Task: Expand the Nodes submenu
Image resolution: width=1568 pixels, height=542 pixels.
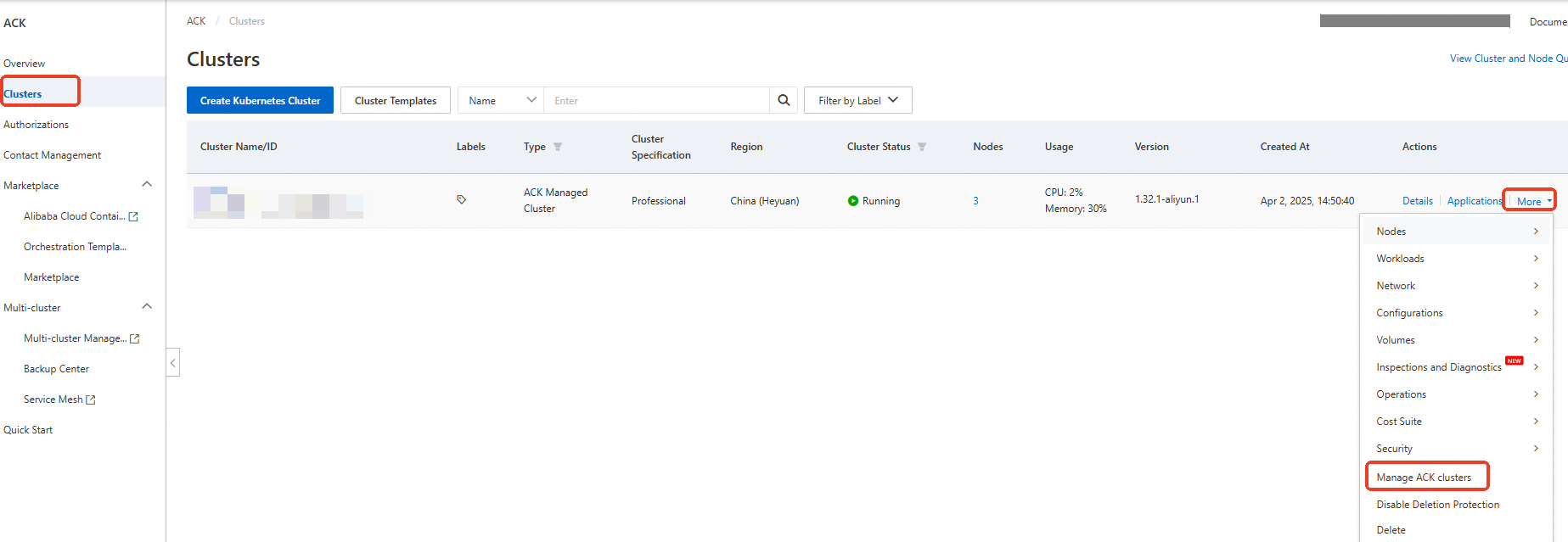Action: point(1457,232)
